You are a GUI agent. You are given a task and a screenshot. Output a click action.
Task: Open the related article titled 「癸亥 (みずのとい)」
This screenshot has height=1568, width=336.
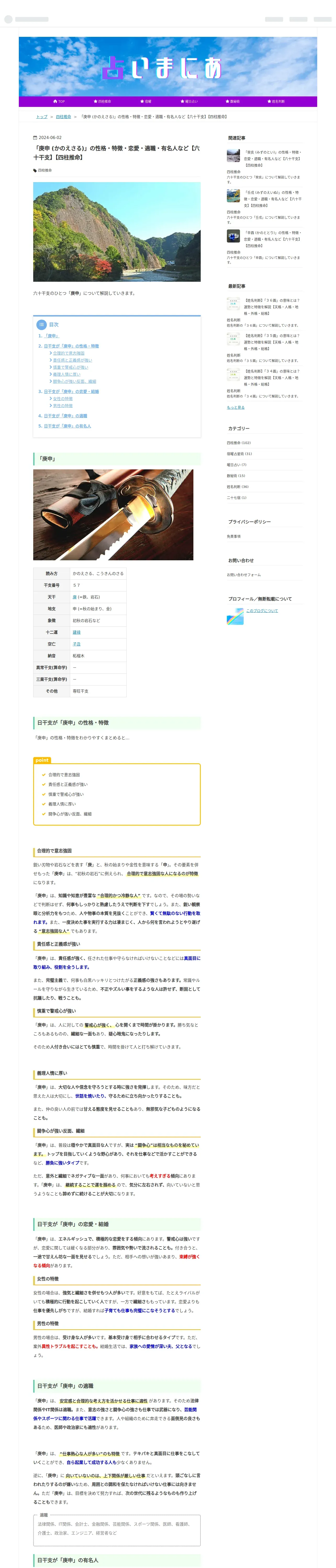pyautogui.click(x=273, y=159)
